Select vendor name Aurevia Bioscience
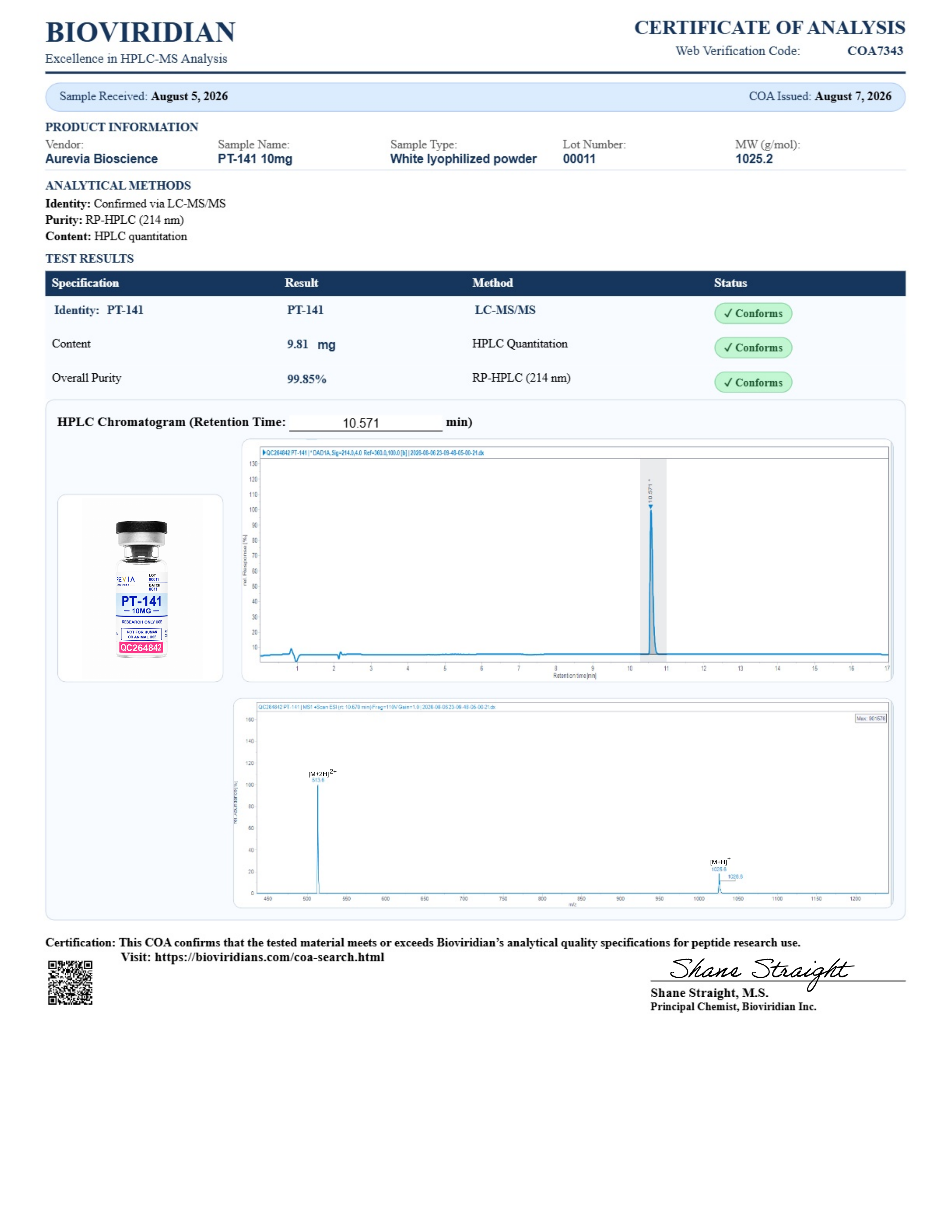 click(x=102, y=159)
